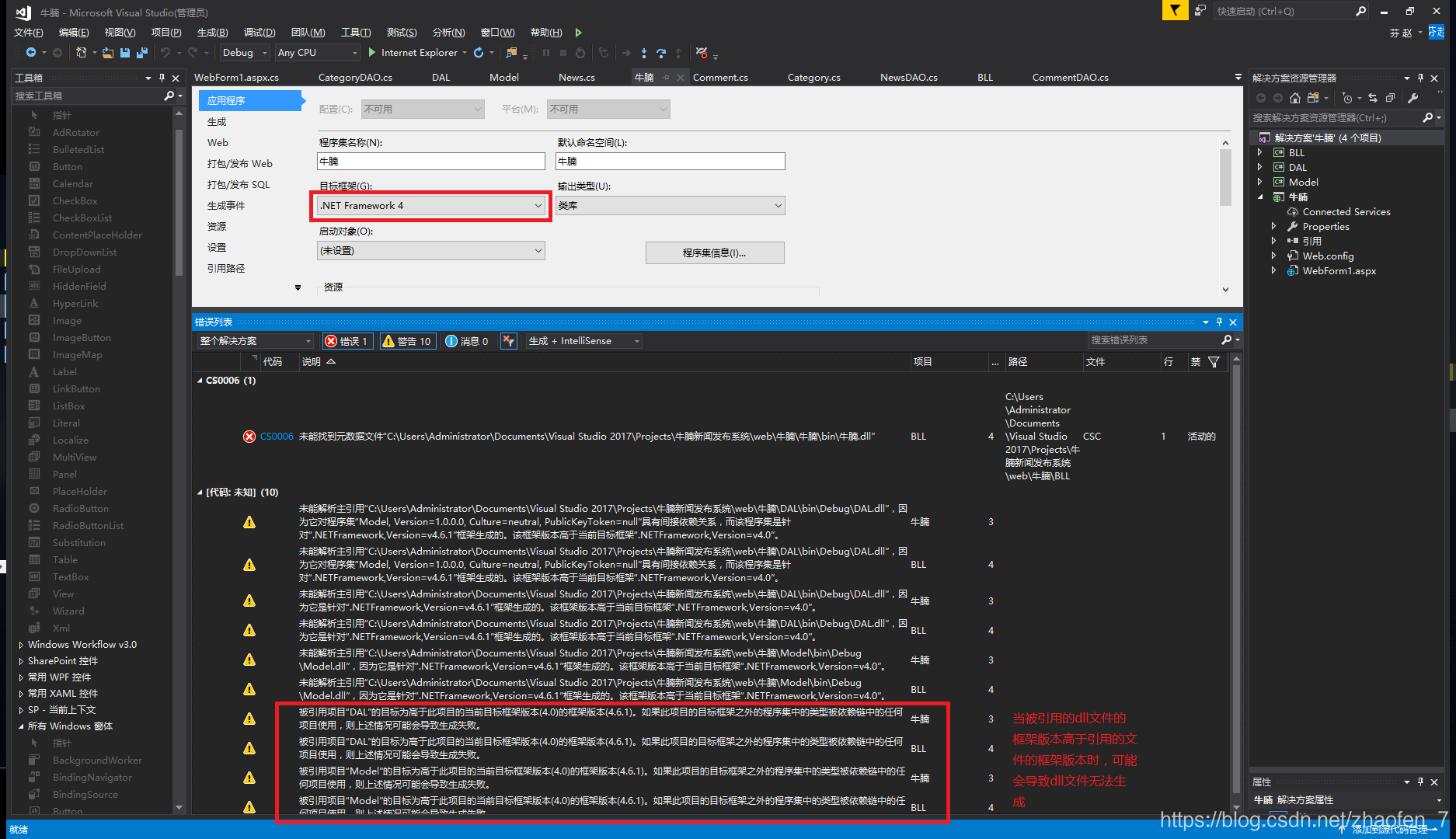Viewport: 1456px width, 839px height.
Task: Open the .NET Framework 4 target framework dropdown
Action: pyautogui.click(x=431, y=206)
